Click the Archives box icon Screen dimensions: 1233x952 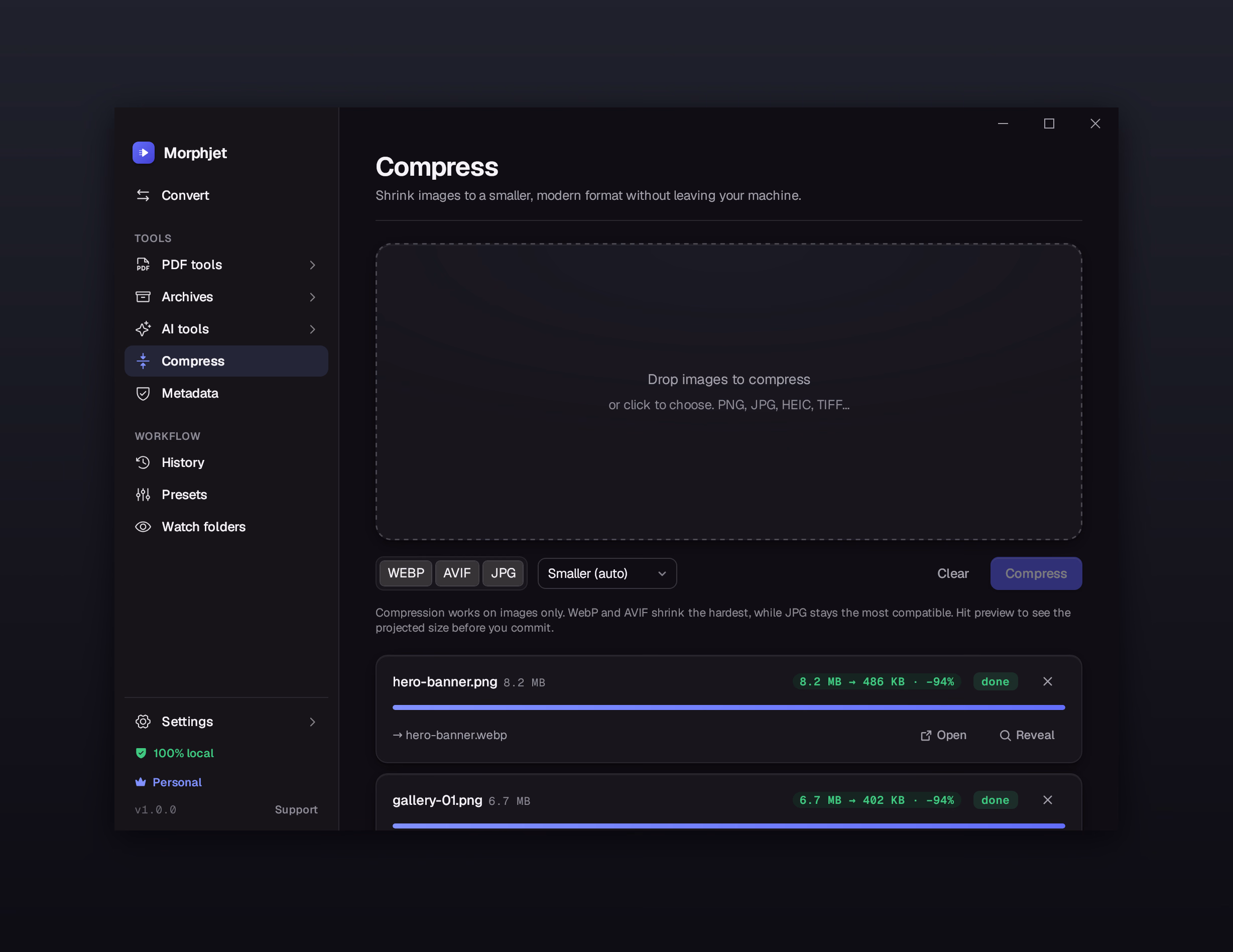pyautogui.click(x=143, y=296)
